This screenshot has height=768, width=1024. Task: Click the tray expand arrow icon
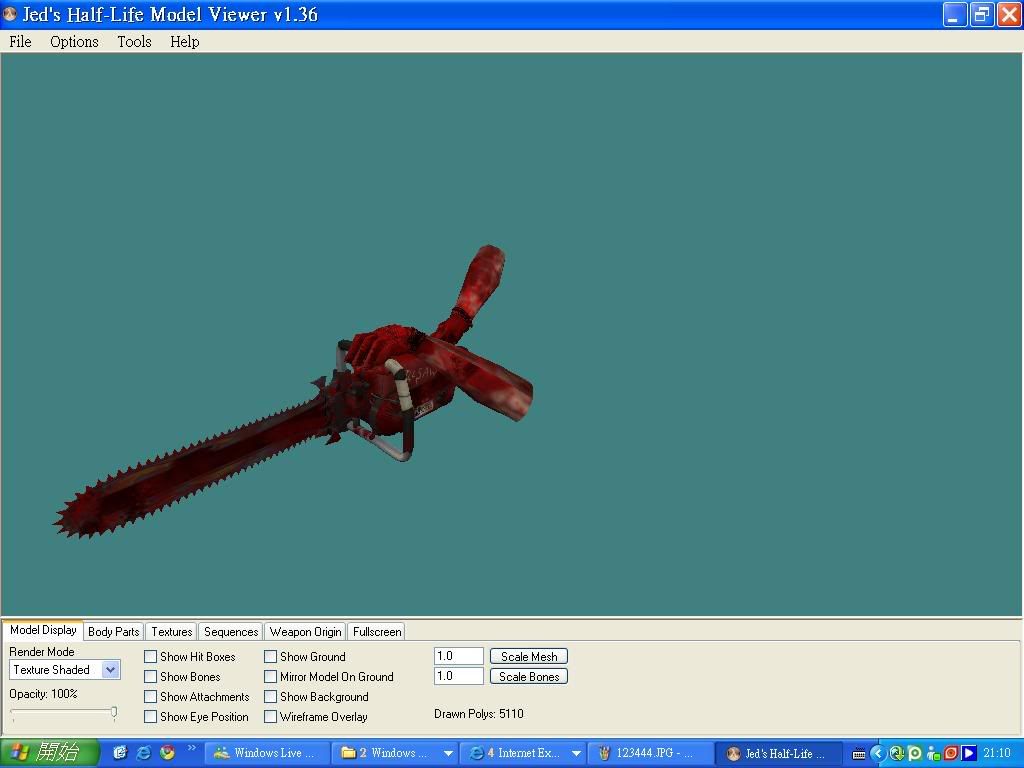pyautogui.click(x=879, y=753)
